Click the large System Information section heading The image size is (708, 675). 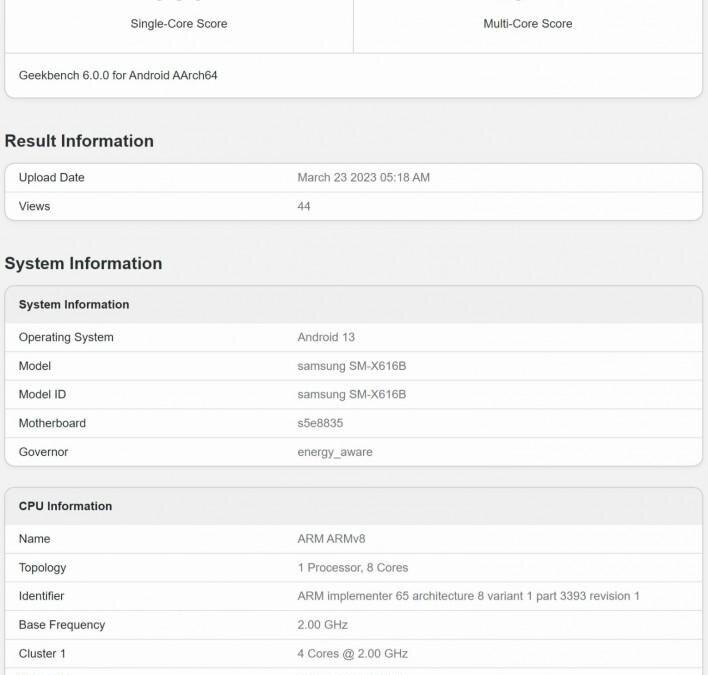83,264
